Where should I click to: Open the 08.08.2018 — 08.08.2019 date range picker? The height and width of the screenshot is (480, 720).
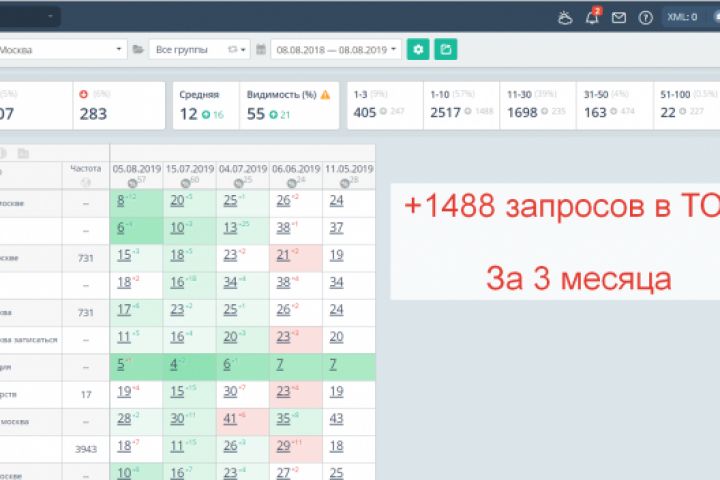pos(336,50)
